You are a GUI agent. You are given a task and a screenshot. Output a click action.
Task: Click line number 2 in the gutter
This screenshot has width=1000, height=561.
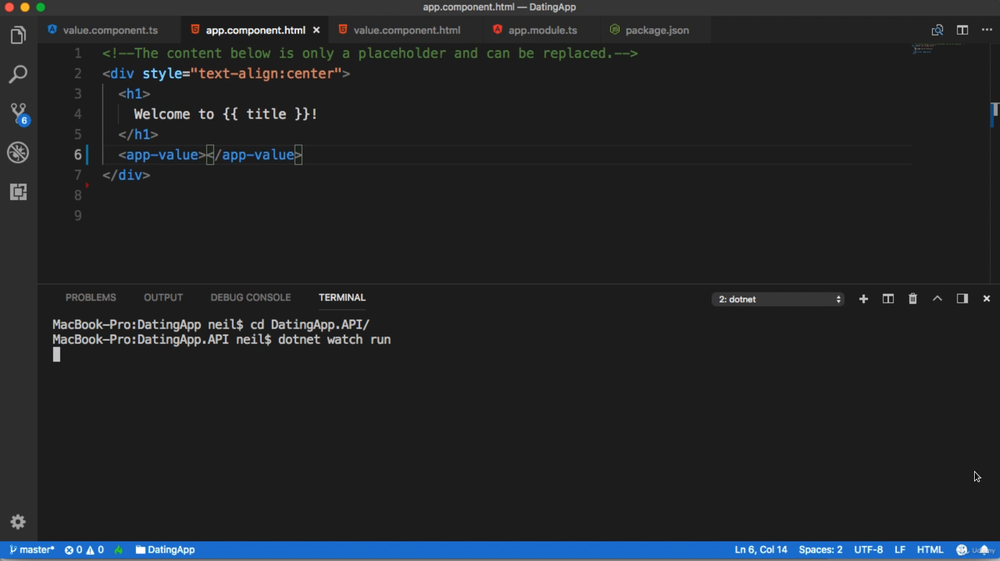[77, 73]
